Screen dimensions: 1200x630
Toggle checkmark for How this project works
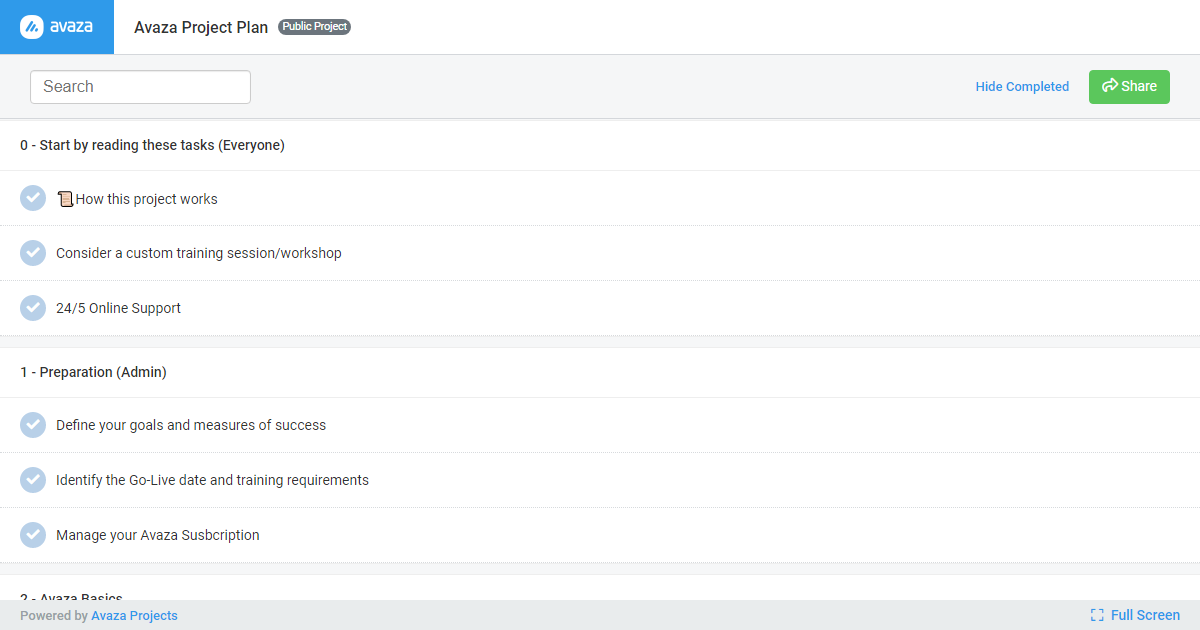click(x=33, y=198)
